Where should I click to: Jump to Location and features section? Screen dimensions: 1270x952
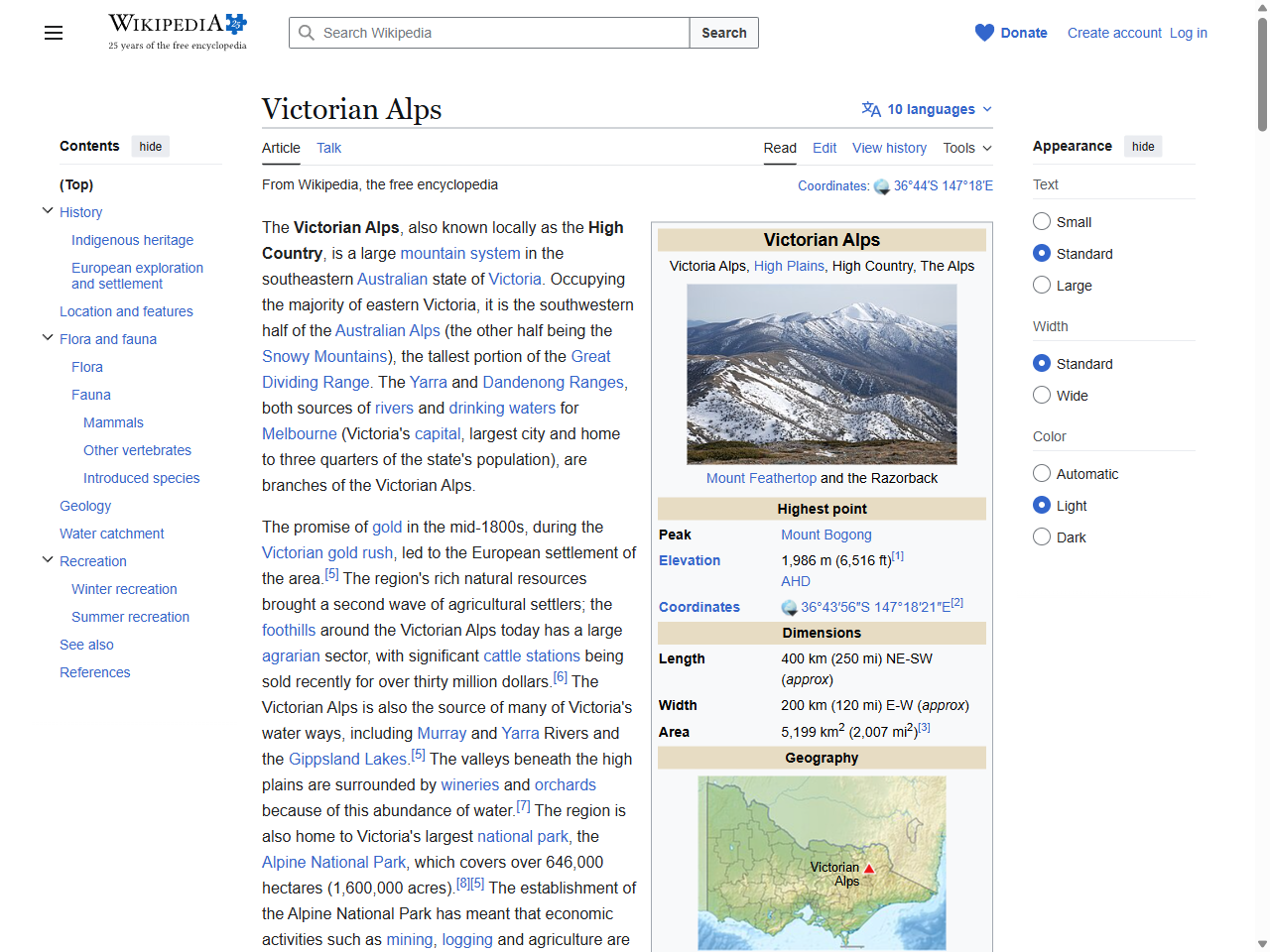tap(126, 311)
